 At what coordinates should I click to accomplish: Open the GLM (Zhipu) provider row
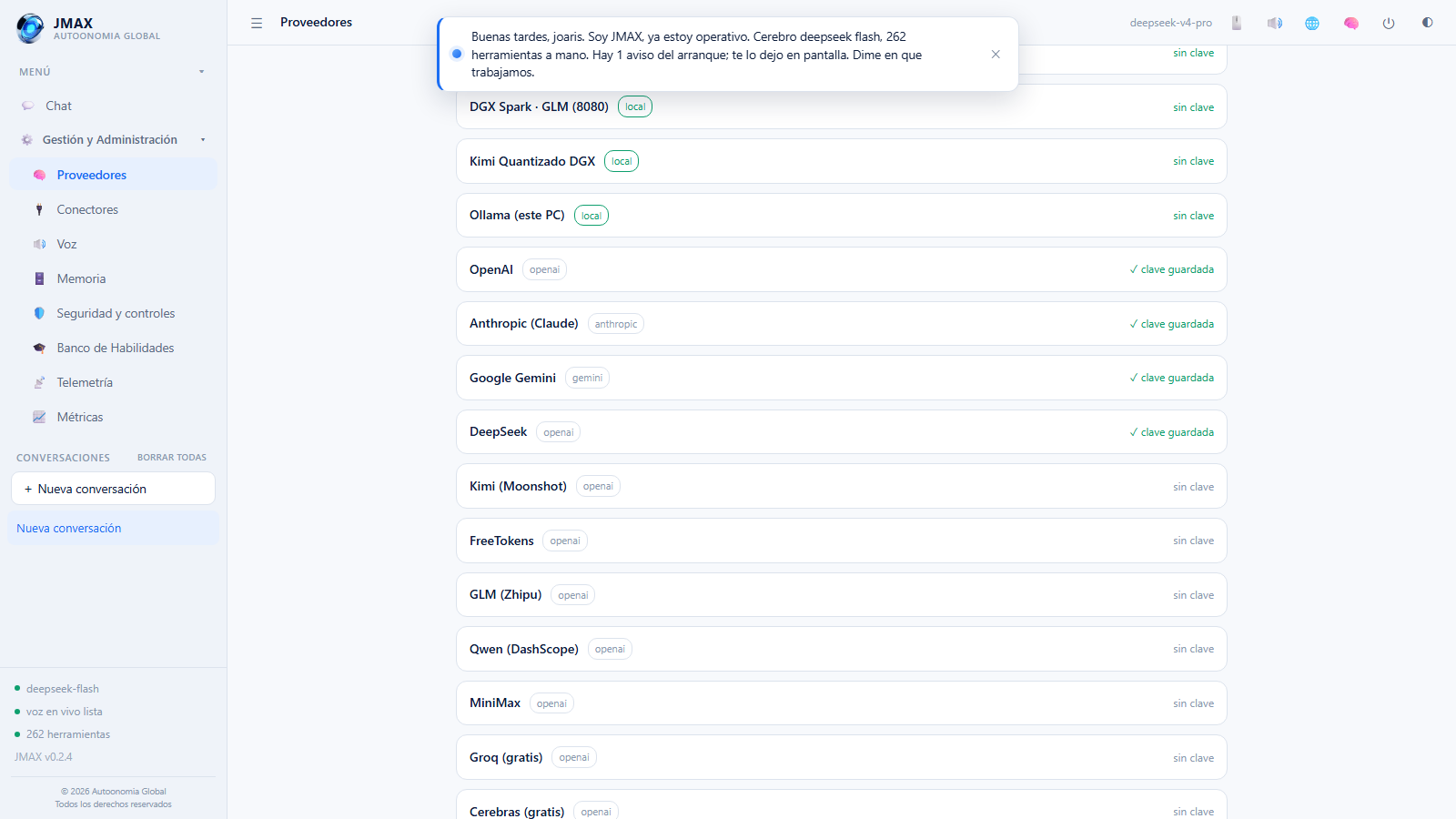click(841, 595)
